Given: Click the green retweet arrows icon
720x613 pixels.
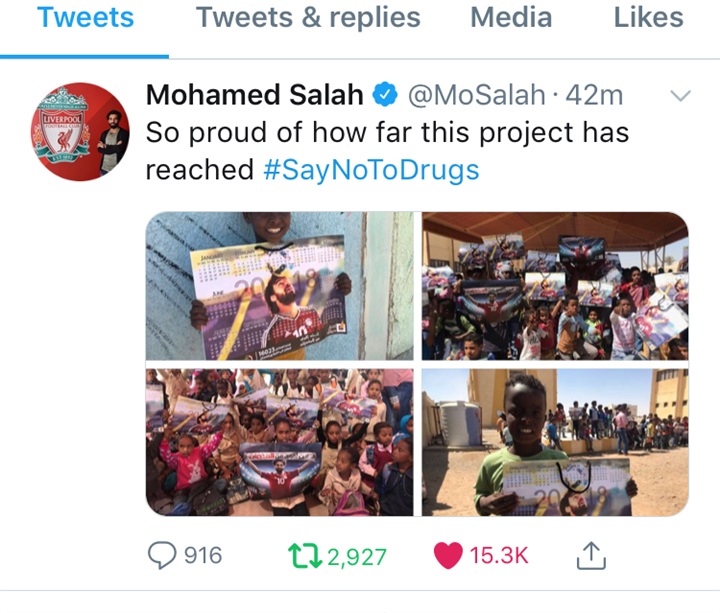Looking at the screenshot, I should click(305, 556).
